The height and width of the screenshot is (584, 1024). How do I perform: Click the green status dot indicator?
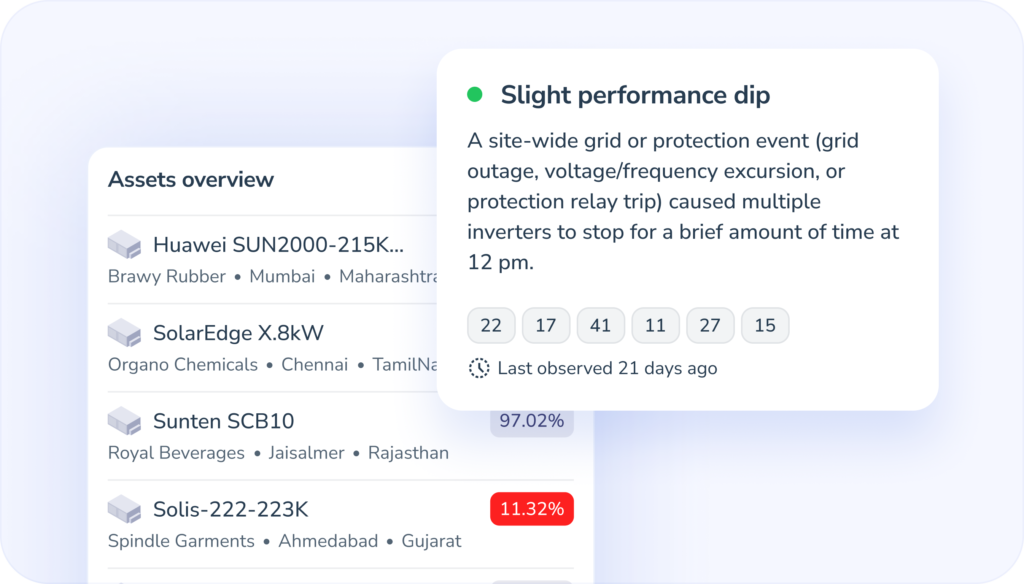click(x=475, y=95)
